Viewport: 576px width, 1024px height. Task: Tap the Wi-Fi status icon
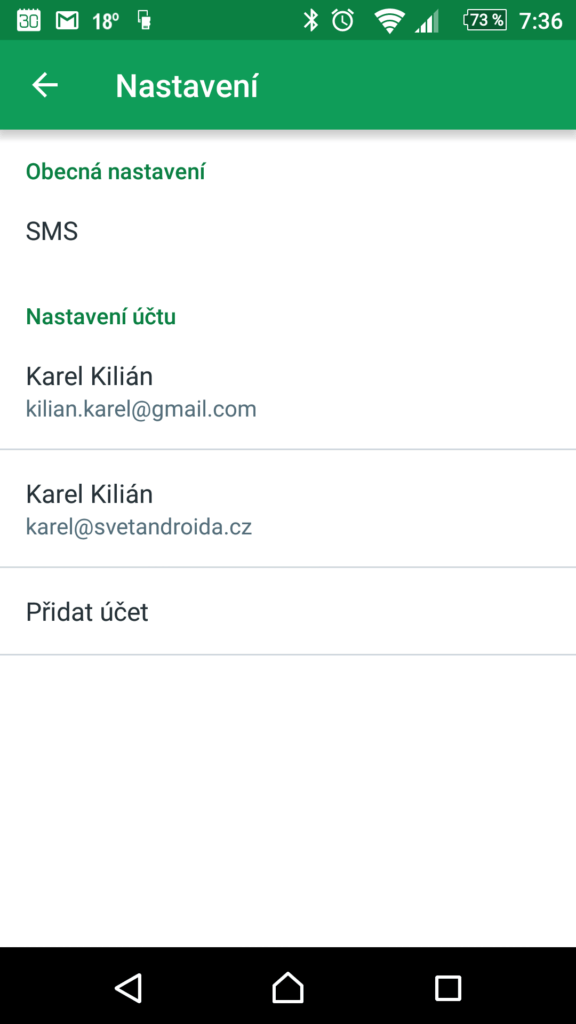pyautogui.click(x=389, y=21)
